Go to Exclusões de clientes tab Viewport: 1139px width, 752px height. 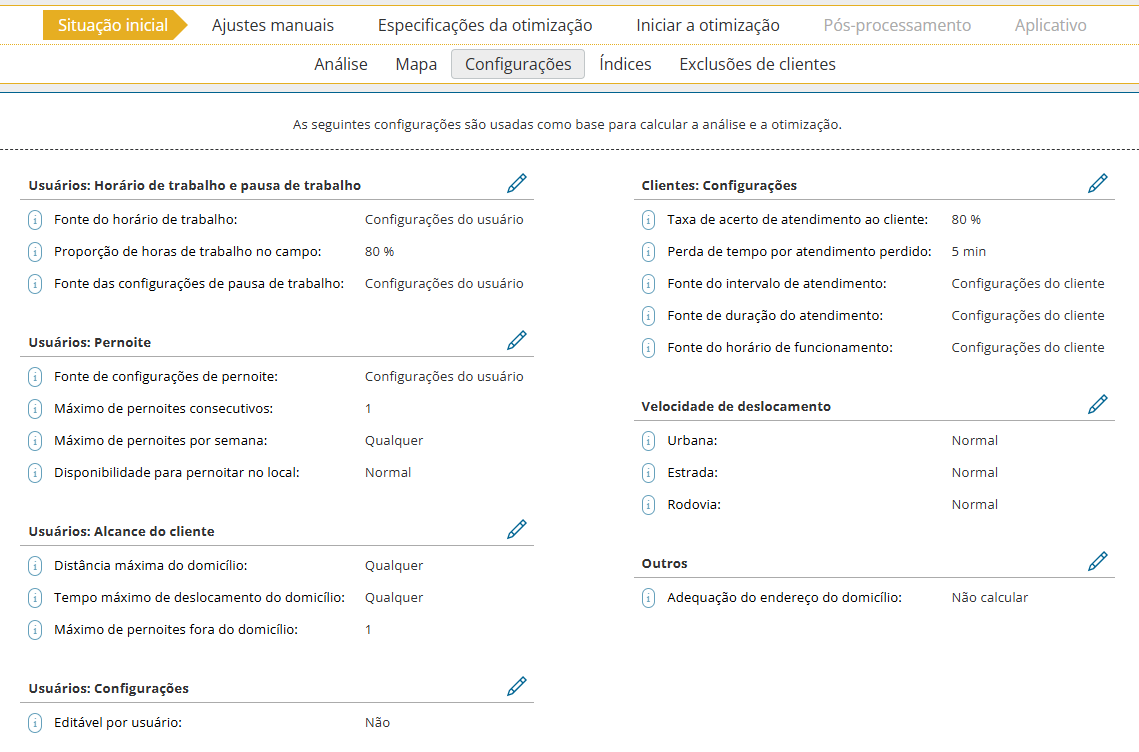(757, 64)
